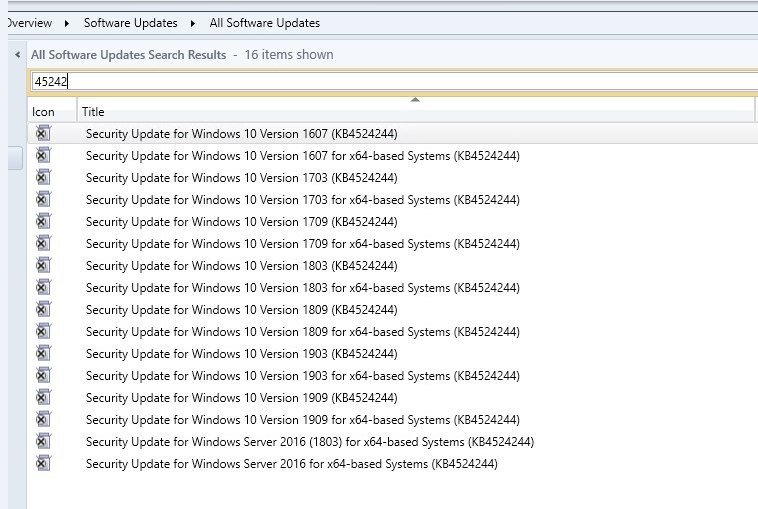Click icon beside Version 1607 x64-based Systems update
Screen dimensions: 758x509
click(43, 155)
